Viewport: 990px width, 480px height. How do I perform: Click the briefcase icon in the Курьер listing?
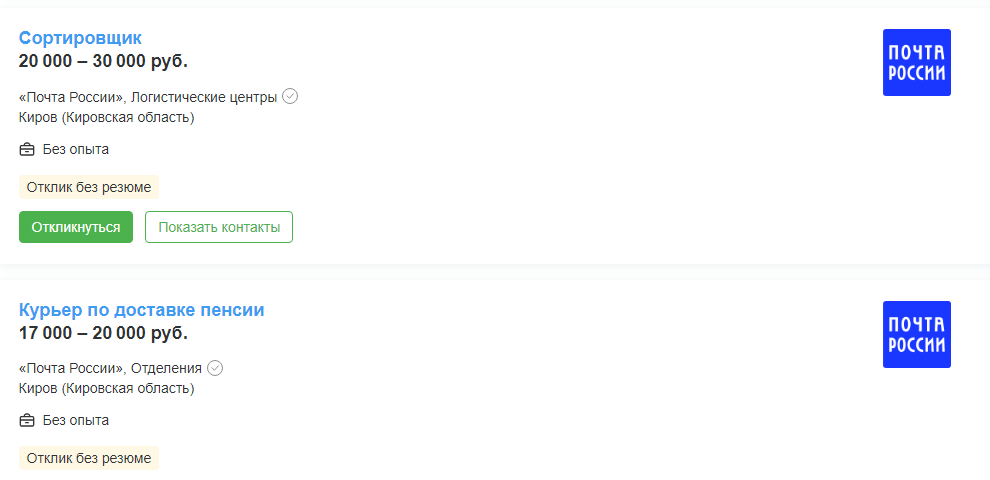(27, 421)
